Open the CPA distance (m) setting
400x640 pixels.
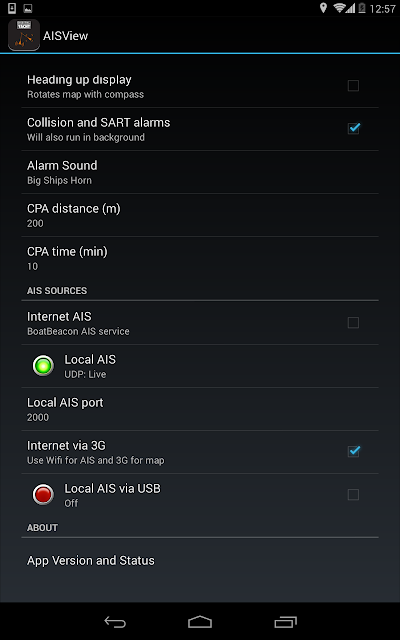200,215
